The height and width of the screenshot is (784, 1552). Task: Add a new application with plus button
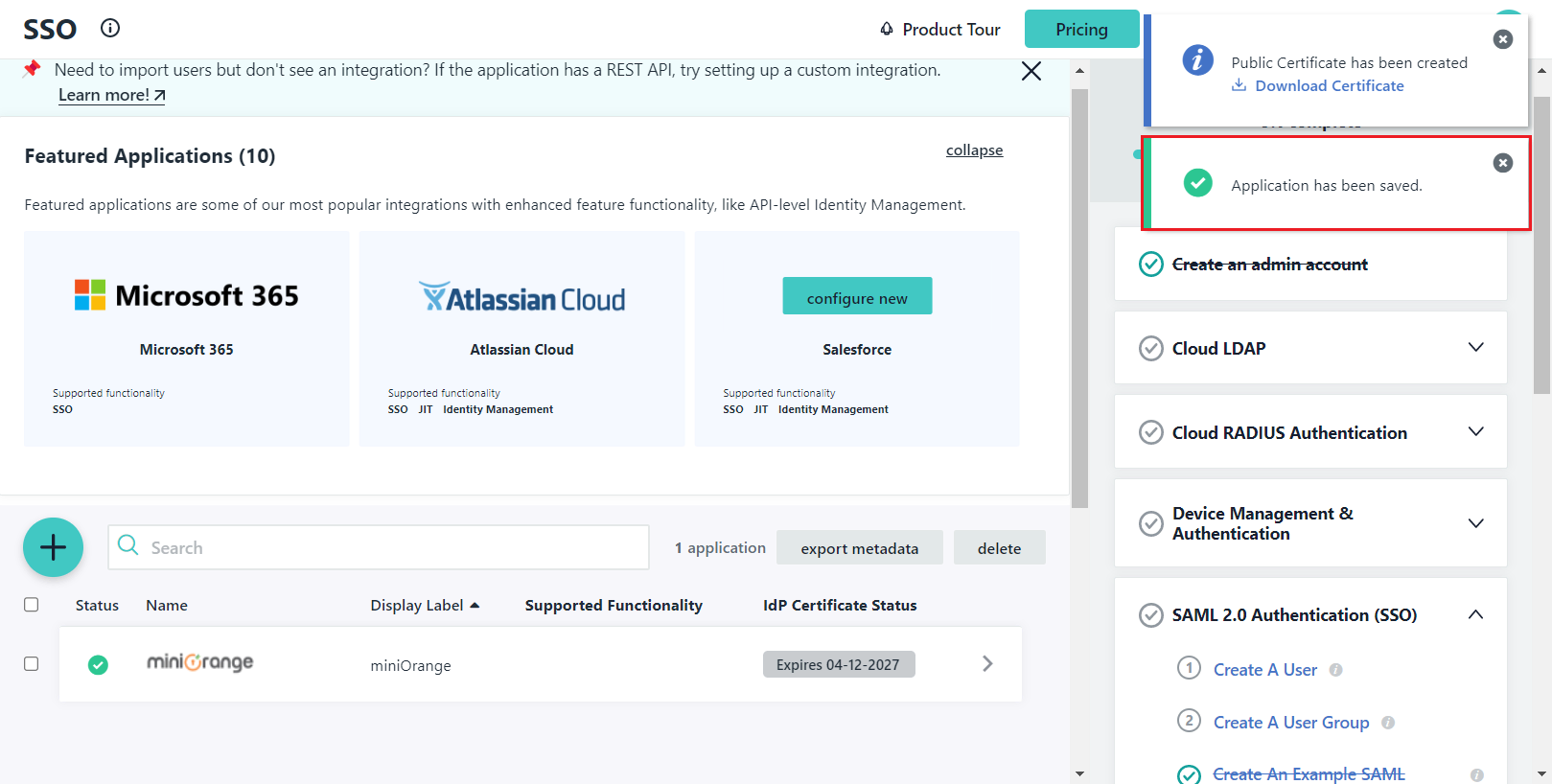(x=53, y=547)
